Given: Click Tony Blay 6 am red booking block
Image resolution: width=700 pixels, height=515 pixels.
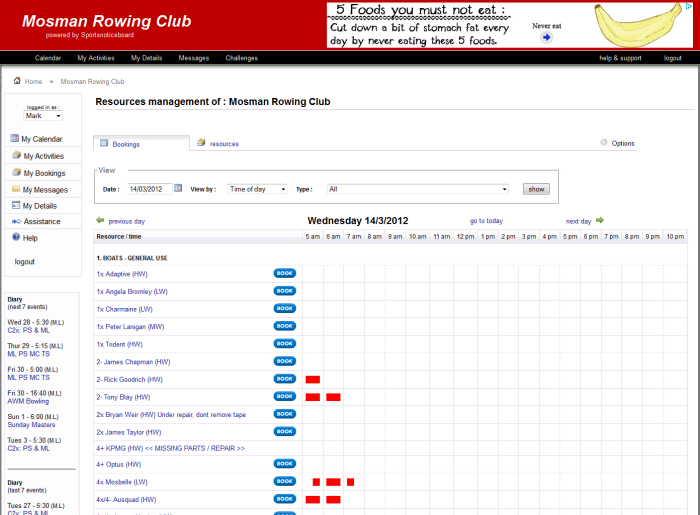Looking at the screenshot, I should [x=333, y=397].
